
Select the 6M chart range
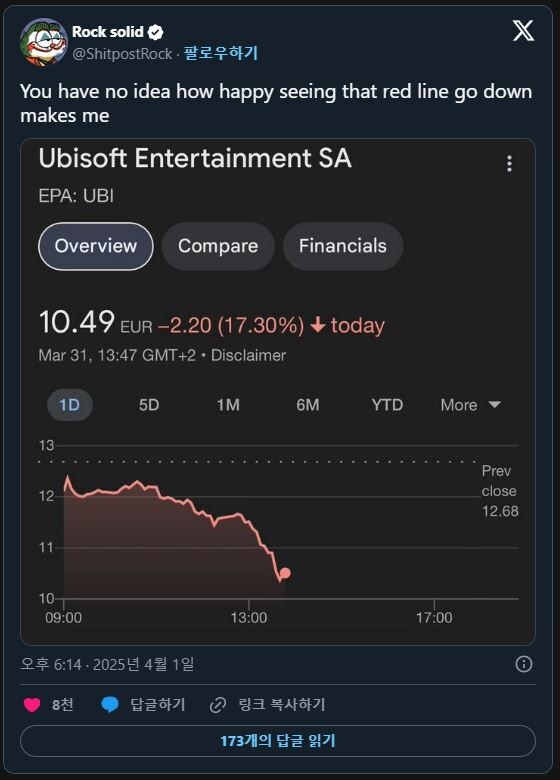coord(308,405)
